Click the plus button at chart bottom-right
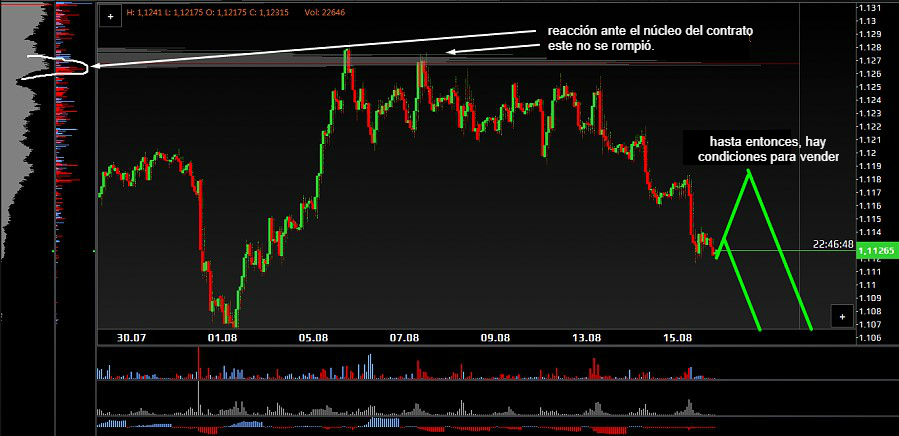 [843, 316]
